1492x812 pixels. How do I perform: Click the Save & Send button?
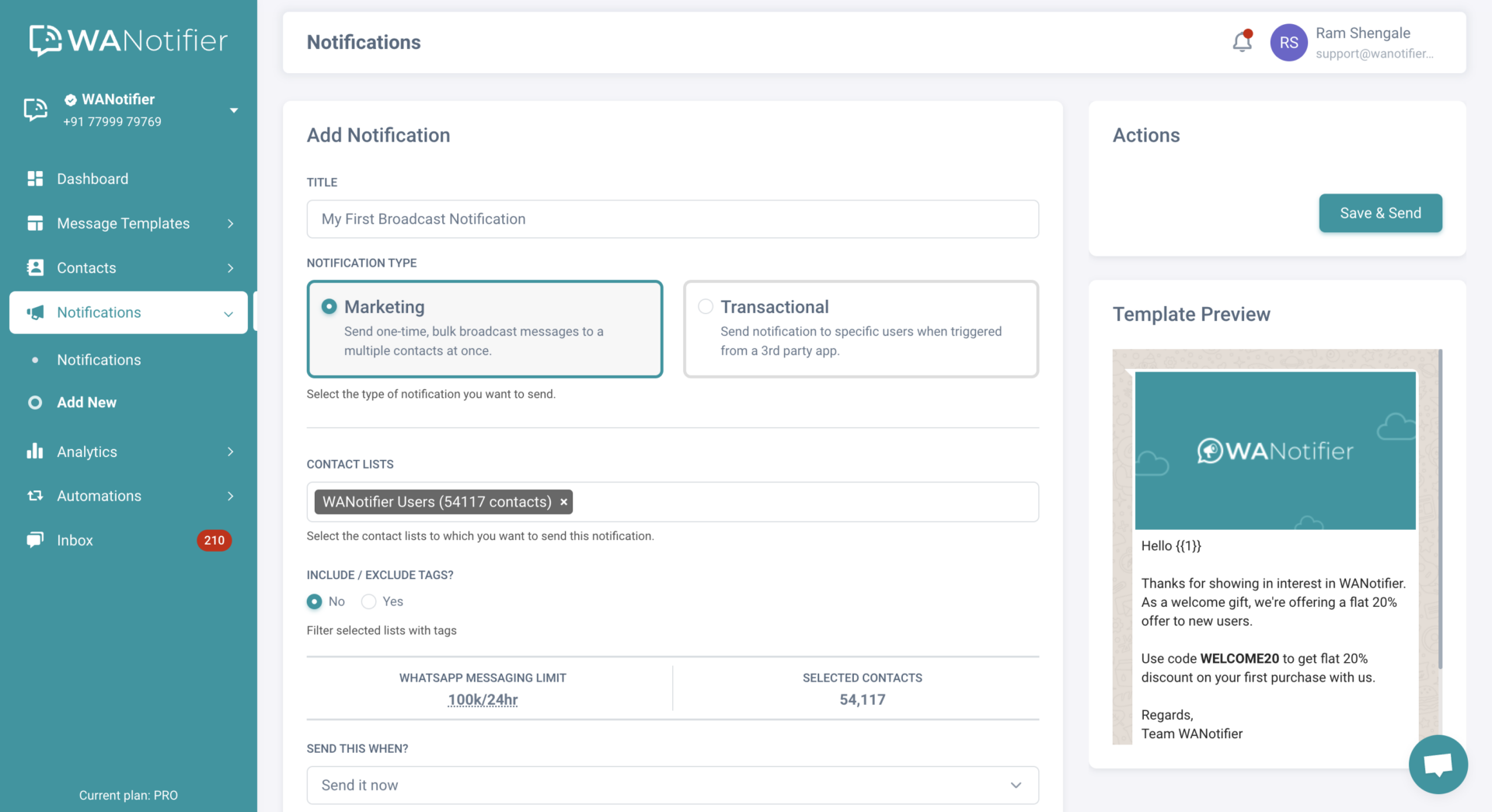(1380, 213)
